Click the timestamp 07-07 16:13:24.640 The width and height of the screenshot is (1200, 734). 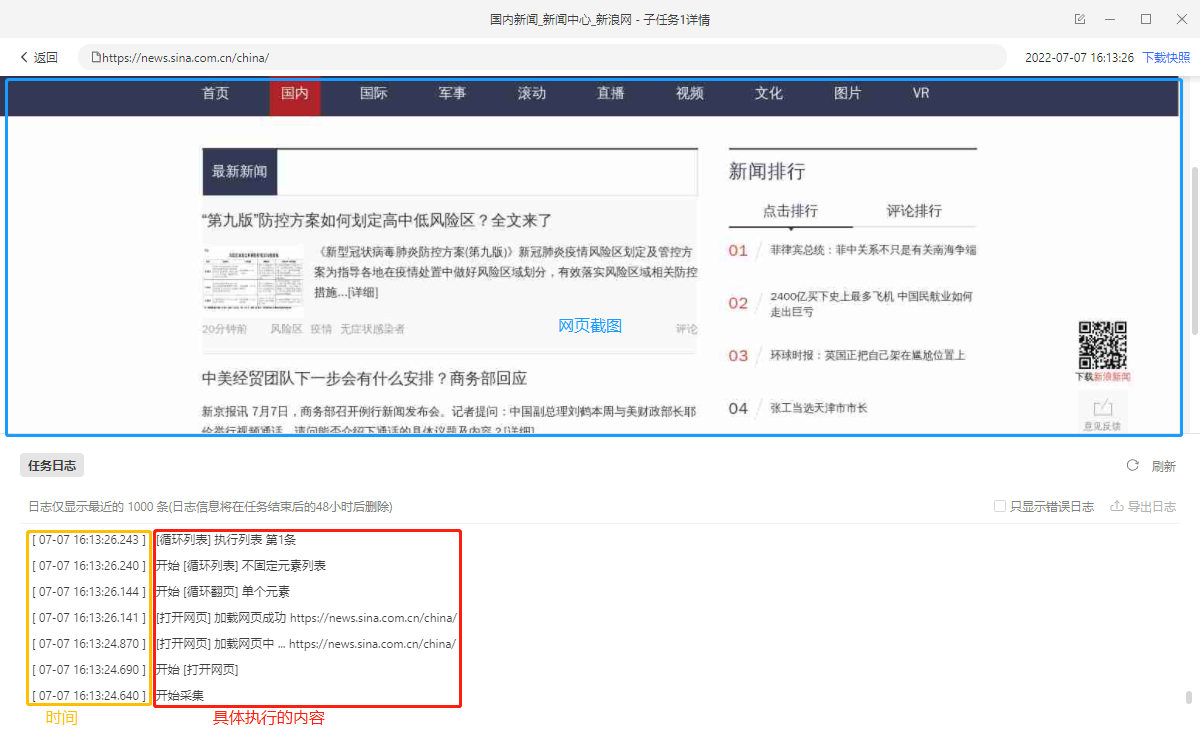90,696
